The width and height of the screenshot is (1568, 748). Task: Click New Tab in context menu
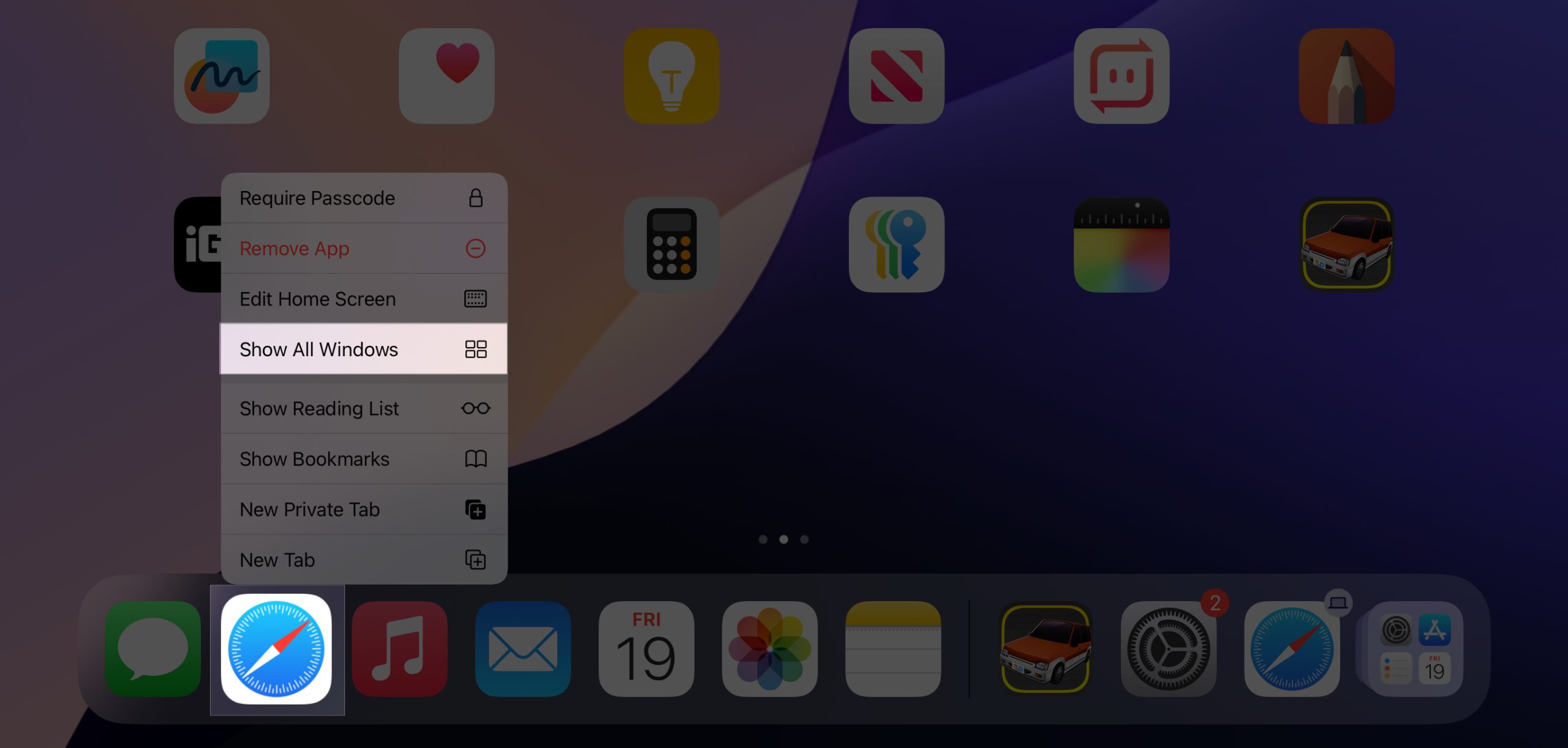363,560
